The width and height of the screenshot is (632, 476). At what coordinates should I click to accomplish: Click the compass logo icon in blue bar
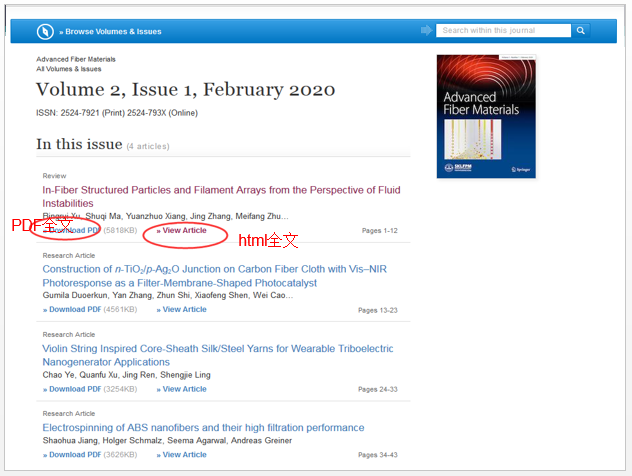click(45, 31)
